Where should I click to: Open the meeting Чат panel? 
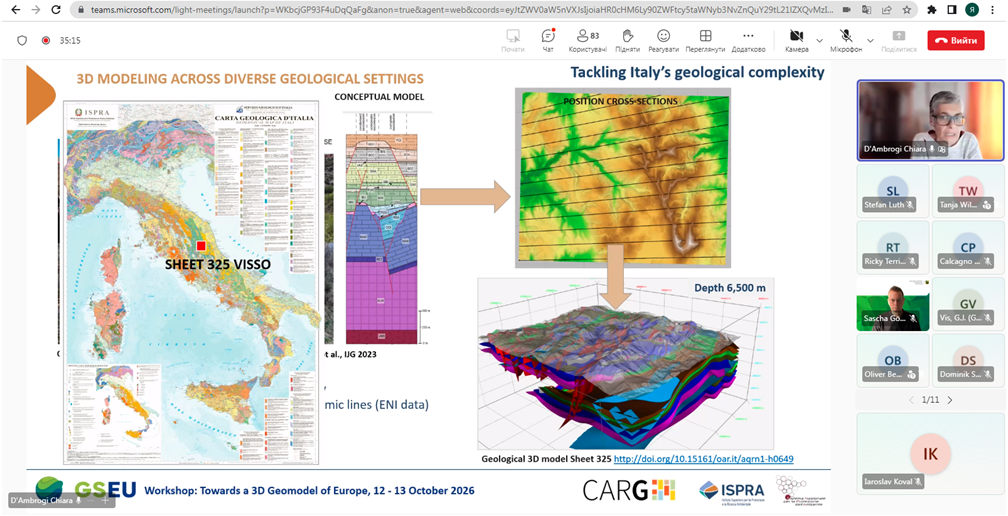548,40
